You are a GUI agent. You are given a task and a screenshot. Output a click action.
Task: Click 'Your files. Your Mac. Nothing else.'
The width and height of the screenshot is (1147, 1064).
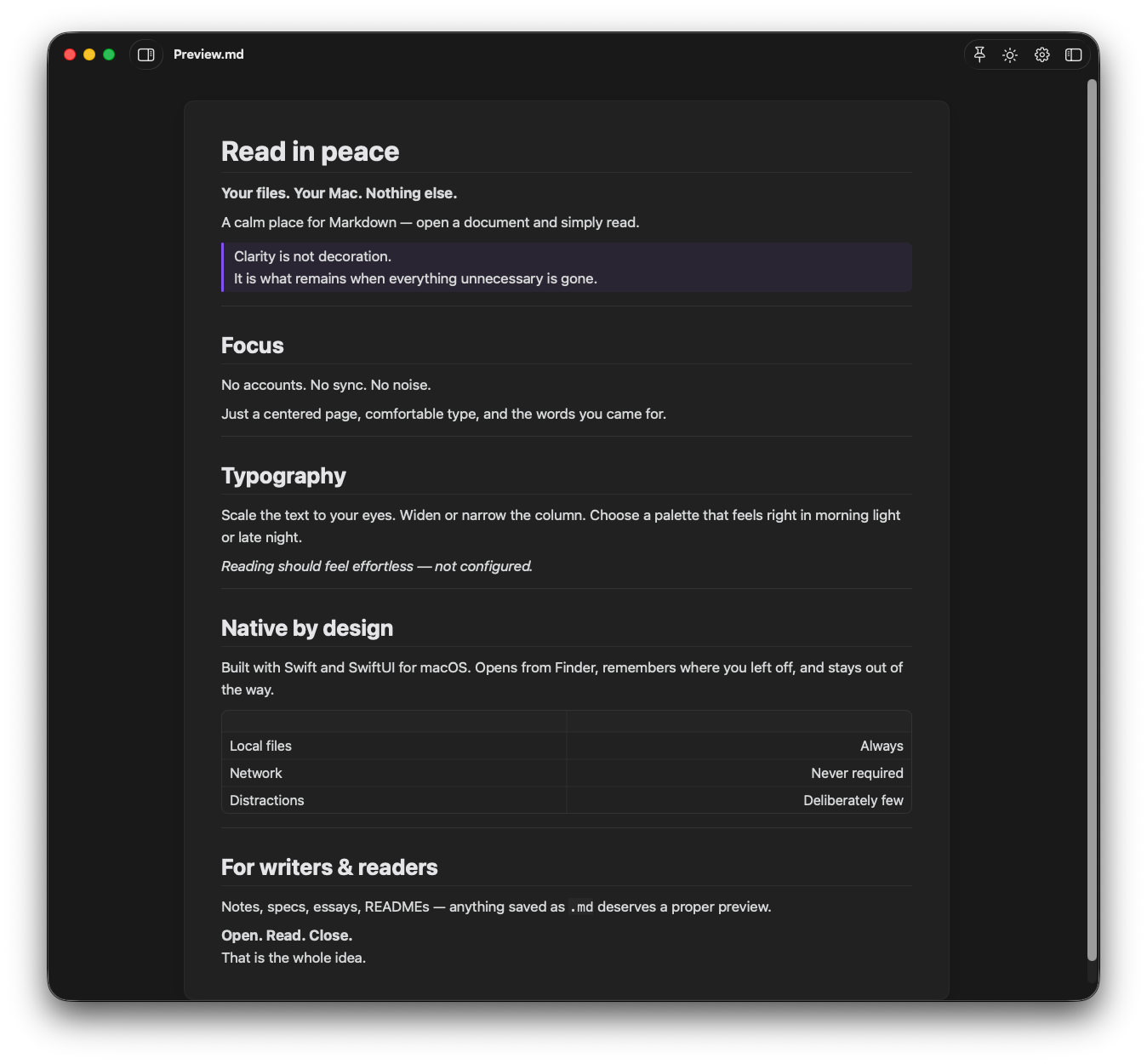(339, 193)
